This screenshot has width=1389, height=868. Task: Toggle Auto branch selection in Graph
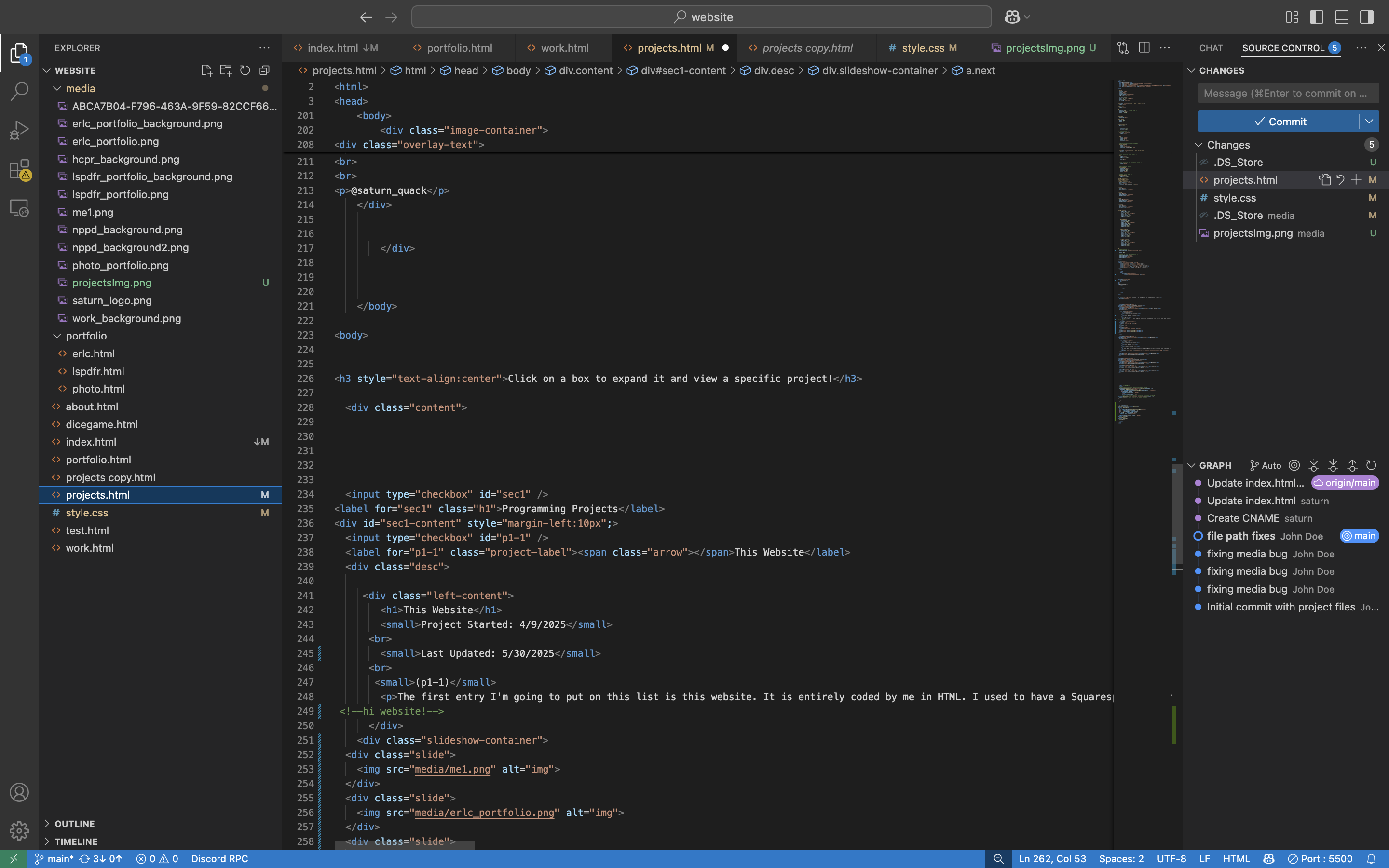pos(1266,465)
